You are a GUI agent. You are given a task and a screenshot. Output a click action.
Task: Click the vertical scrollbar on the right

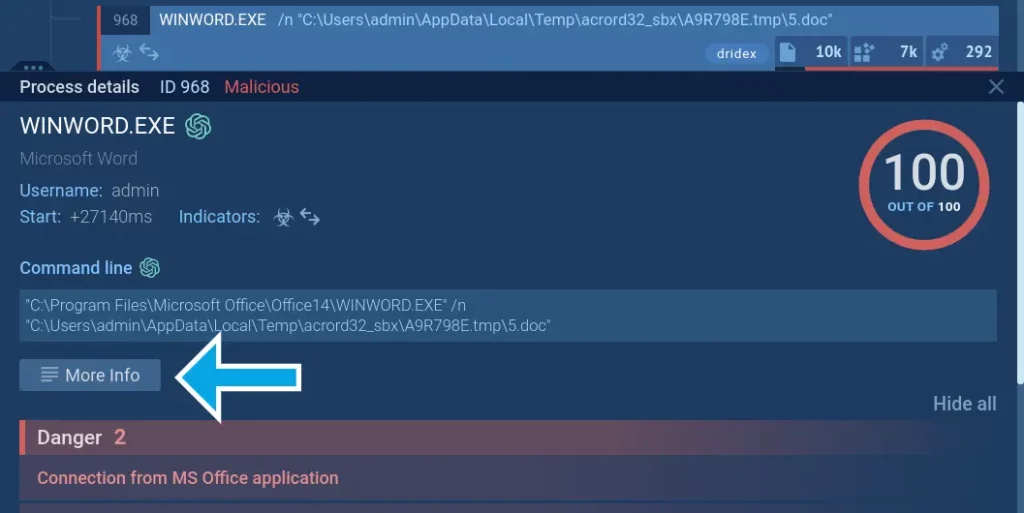(x=1019, y=240)
